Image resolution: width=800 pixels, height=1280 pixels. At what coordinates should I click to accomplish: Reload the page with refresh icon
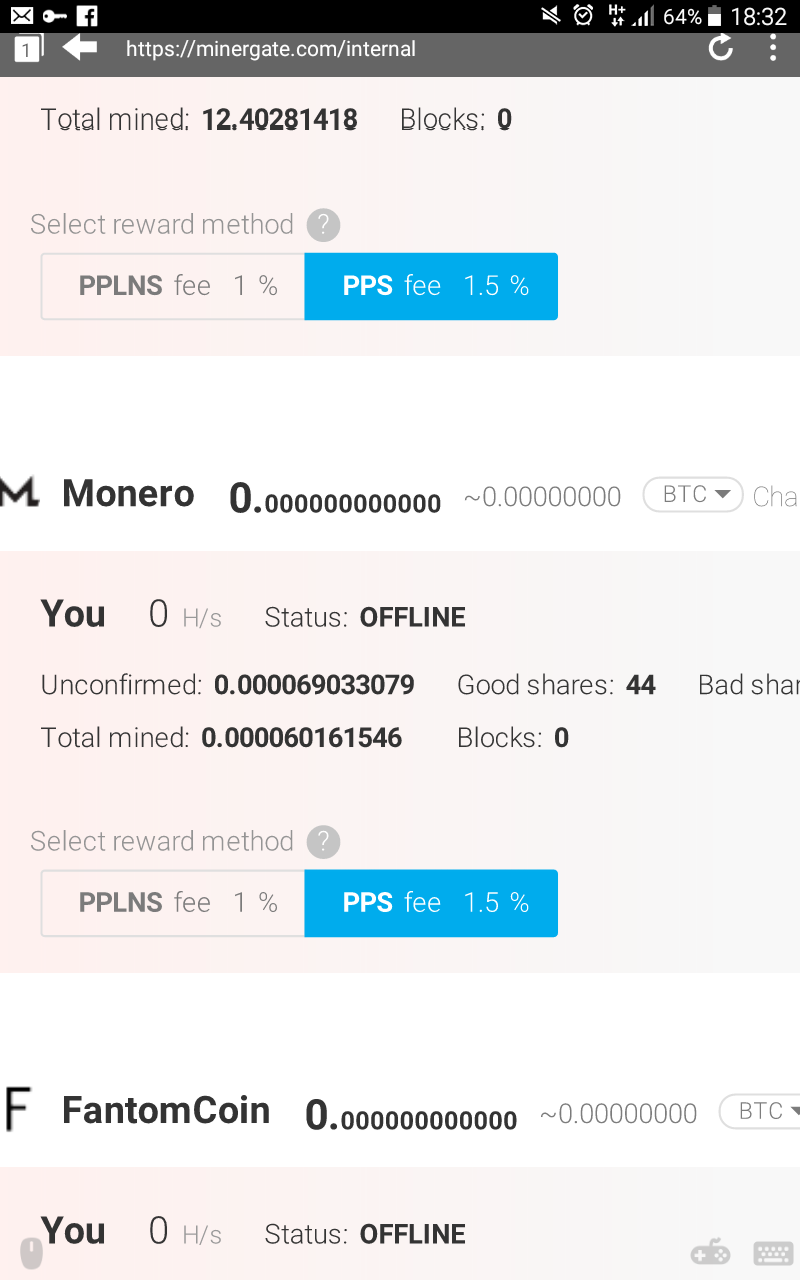tap(720, 47)
